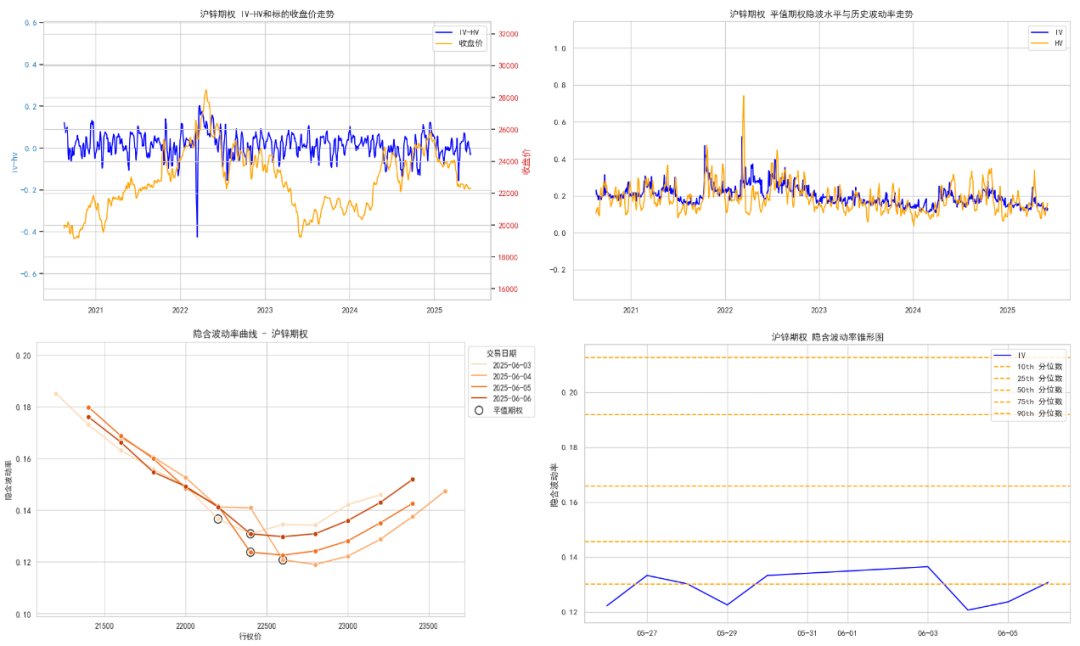
Task: Click the '06-01' date tick label
Action: pos(847,634)
